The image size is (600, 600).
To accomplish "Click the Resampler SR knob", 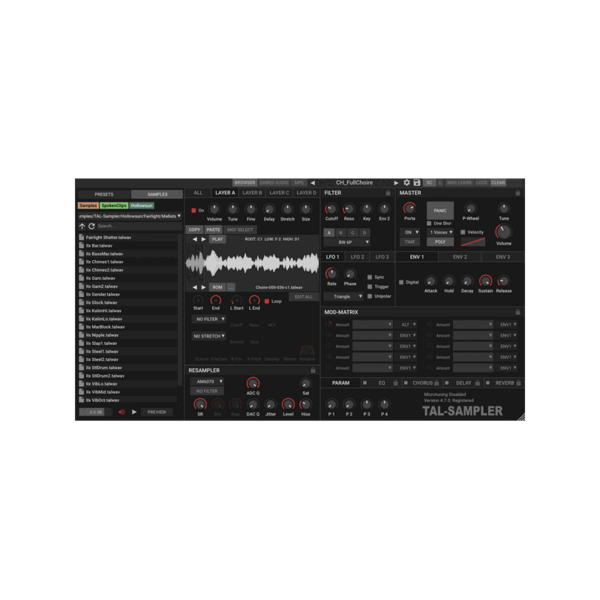I will tap(200, 404).
